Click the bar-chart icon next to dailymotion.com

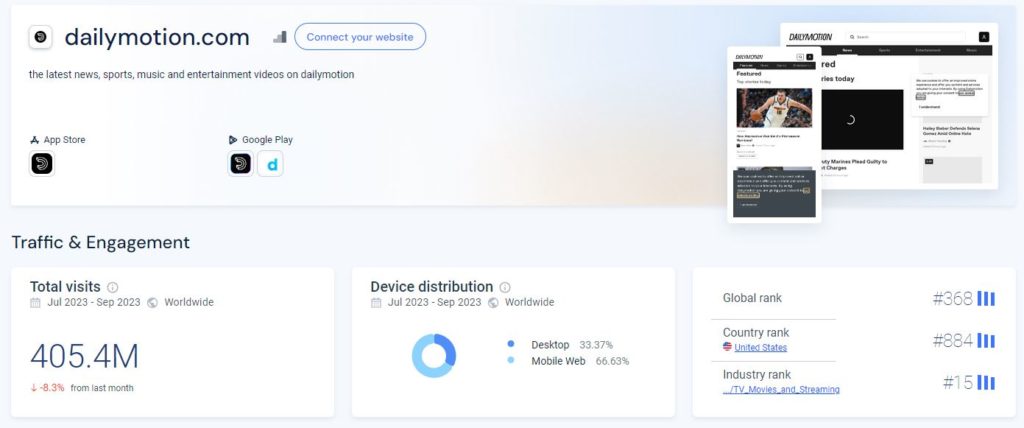pyautogui.click(x=280, y=37)
